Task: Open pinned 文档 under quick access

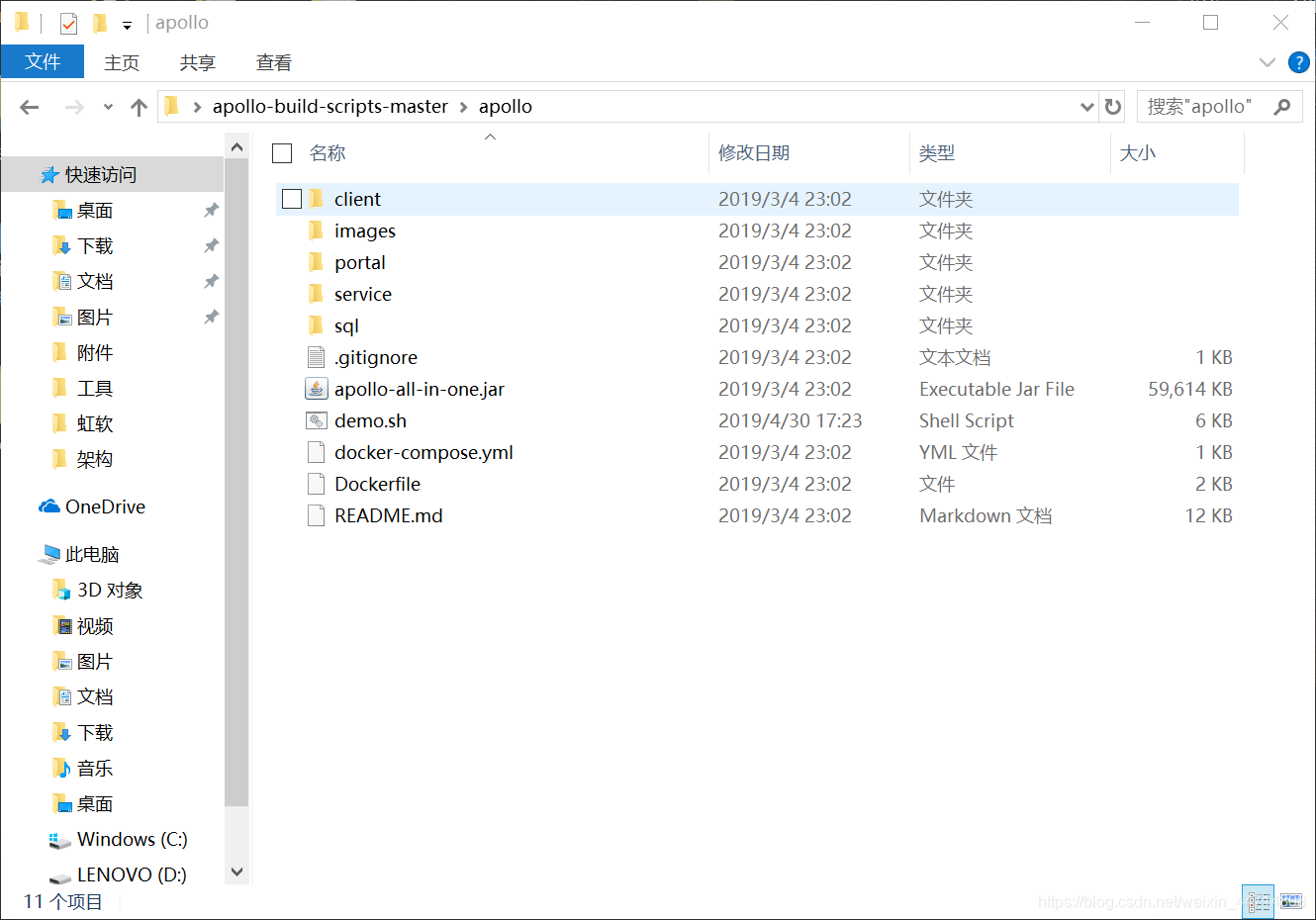Action: (x=95, y=282)
